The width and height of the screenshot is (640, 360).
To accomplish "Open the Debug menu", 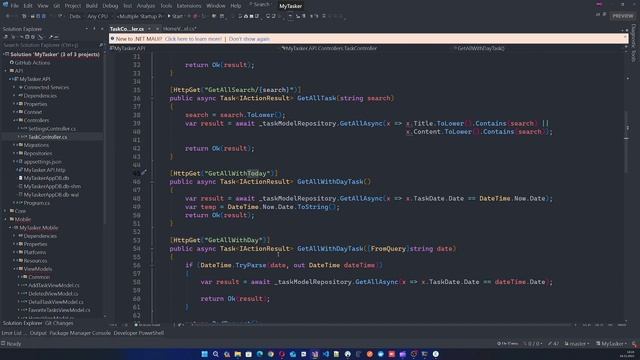I will coord(110,6).
